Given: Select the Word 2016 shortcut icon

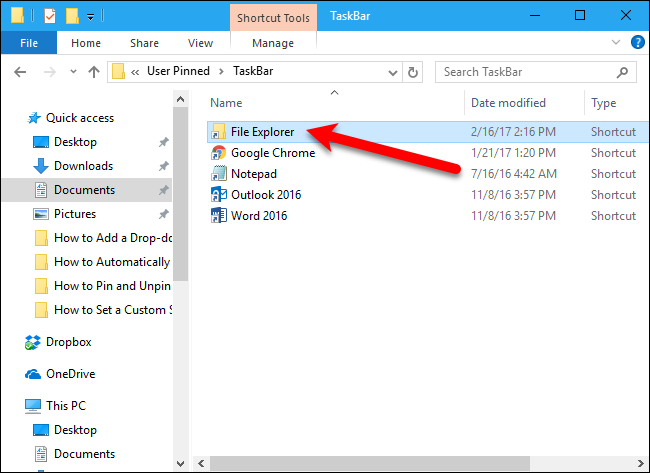Looking at the screenshot, I should [218, 216].
